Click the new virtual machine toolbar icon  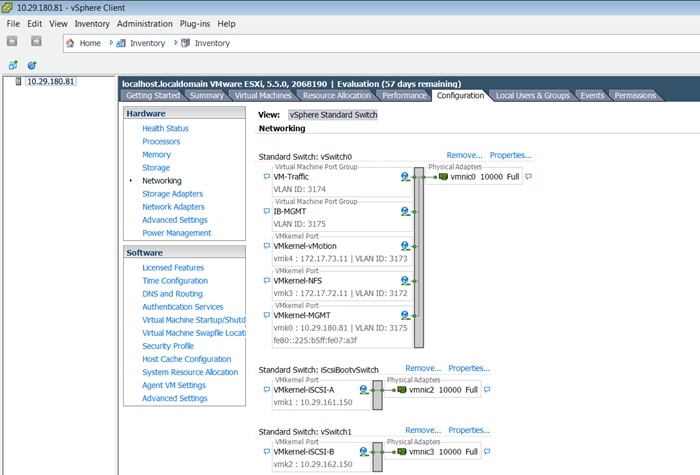click(13, 65)
